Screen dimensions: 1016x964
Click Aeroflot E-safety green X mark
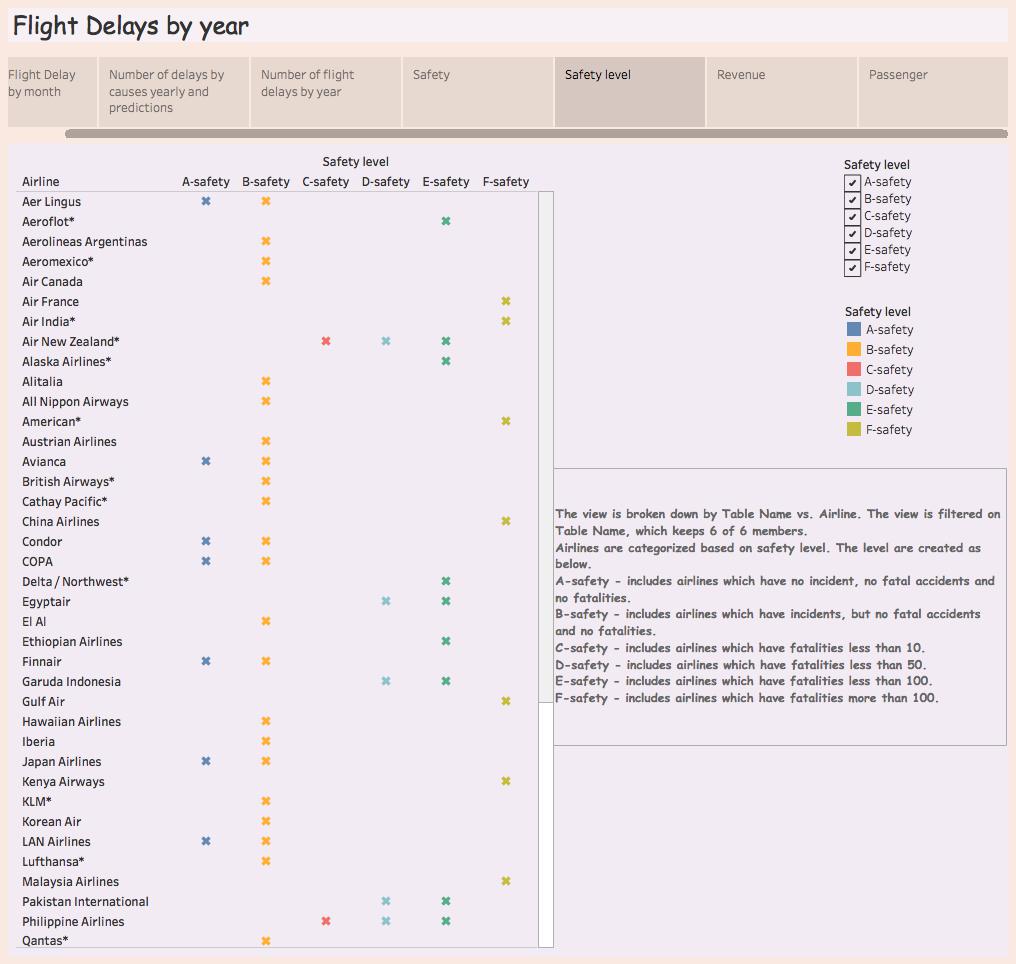click(446, 221)
